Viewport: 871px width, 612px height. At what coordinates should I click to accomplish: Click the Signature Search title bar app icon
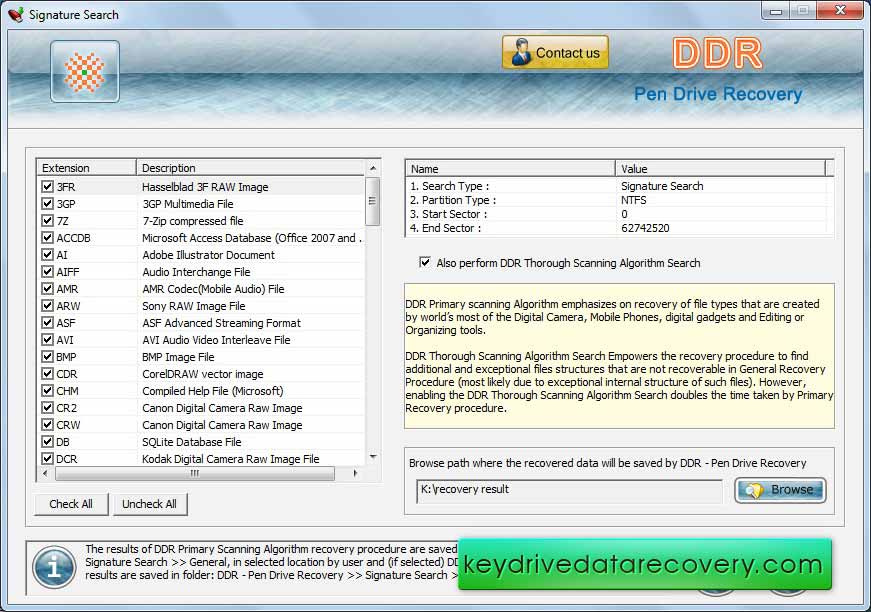tap(16, 14)
